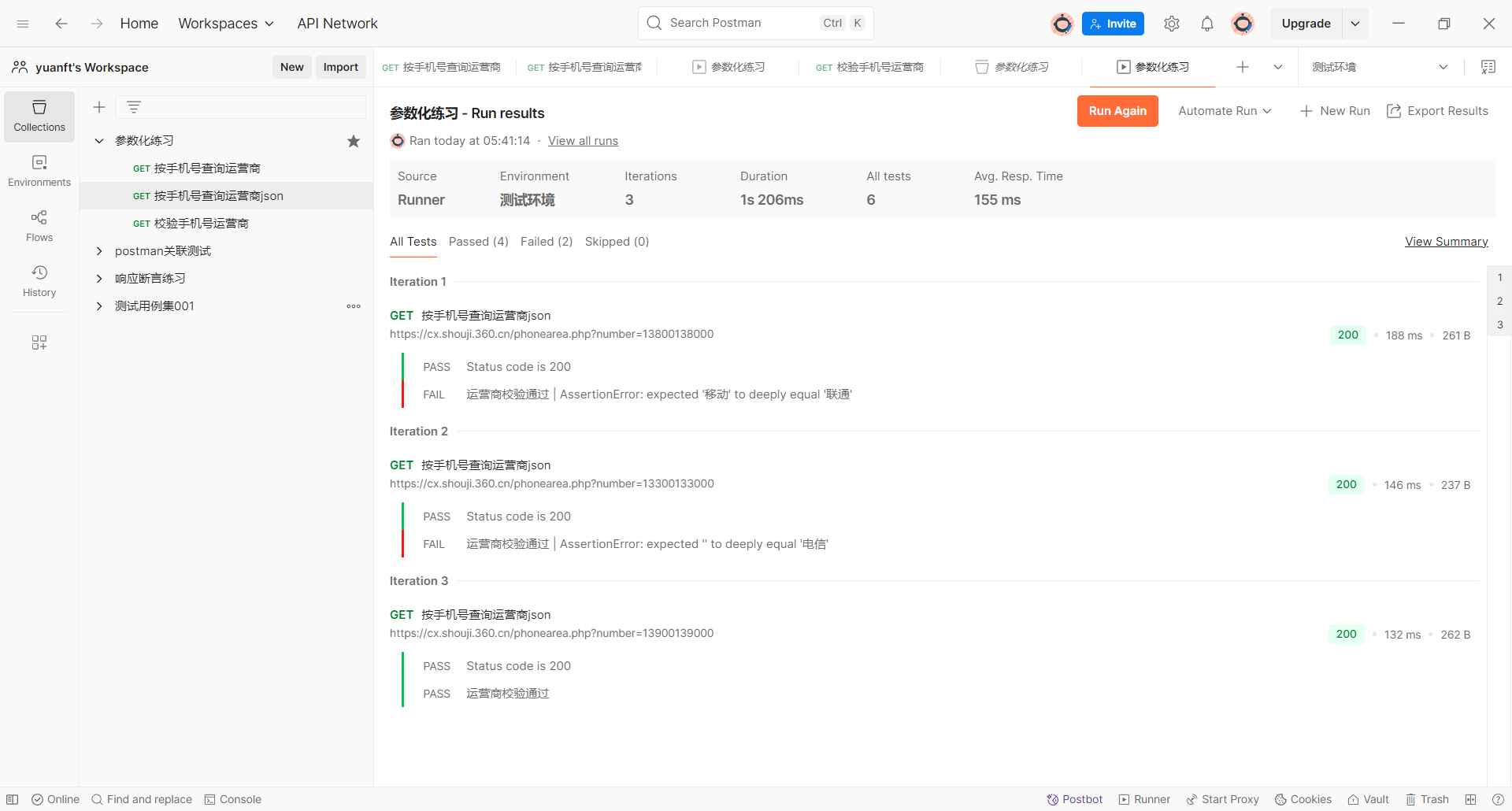Open the configure workspace sidebar icon

pyautogui.click(x=39, y=343)
